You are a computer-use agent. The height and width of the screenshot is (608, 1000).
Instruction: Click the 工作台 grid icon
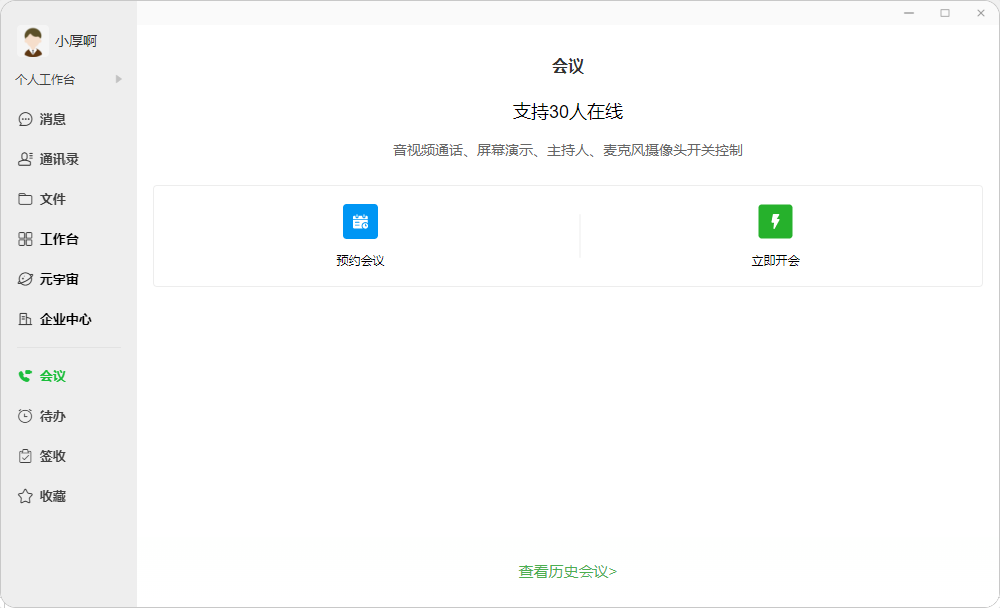[25, 239]
